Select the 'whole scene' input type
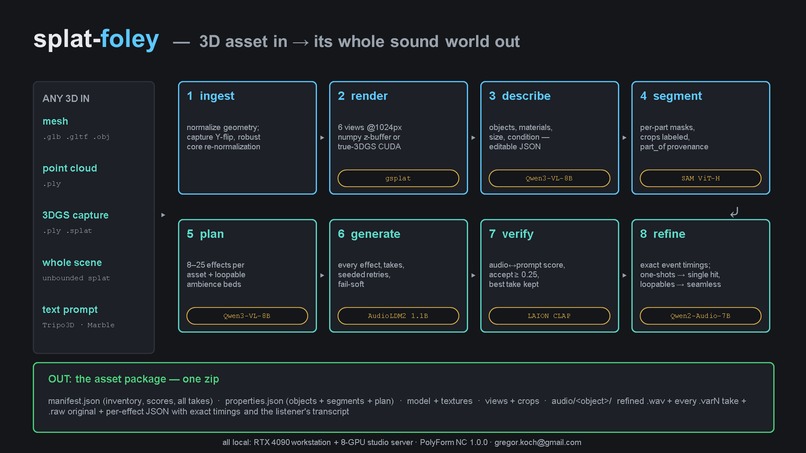806x453 pixels. pos(72,262)
